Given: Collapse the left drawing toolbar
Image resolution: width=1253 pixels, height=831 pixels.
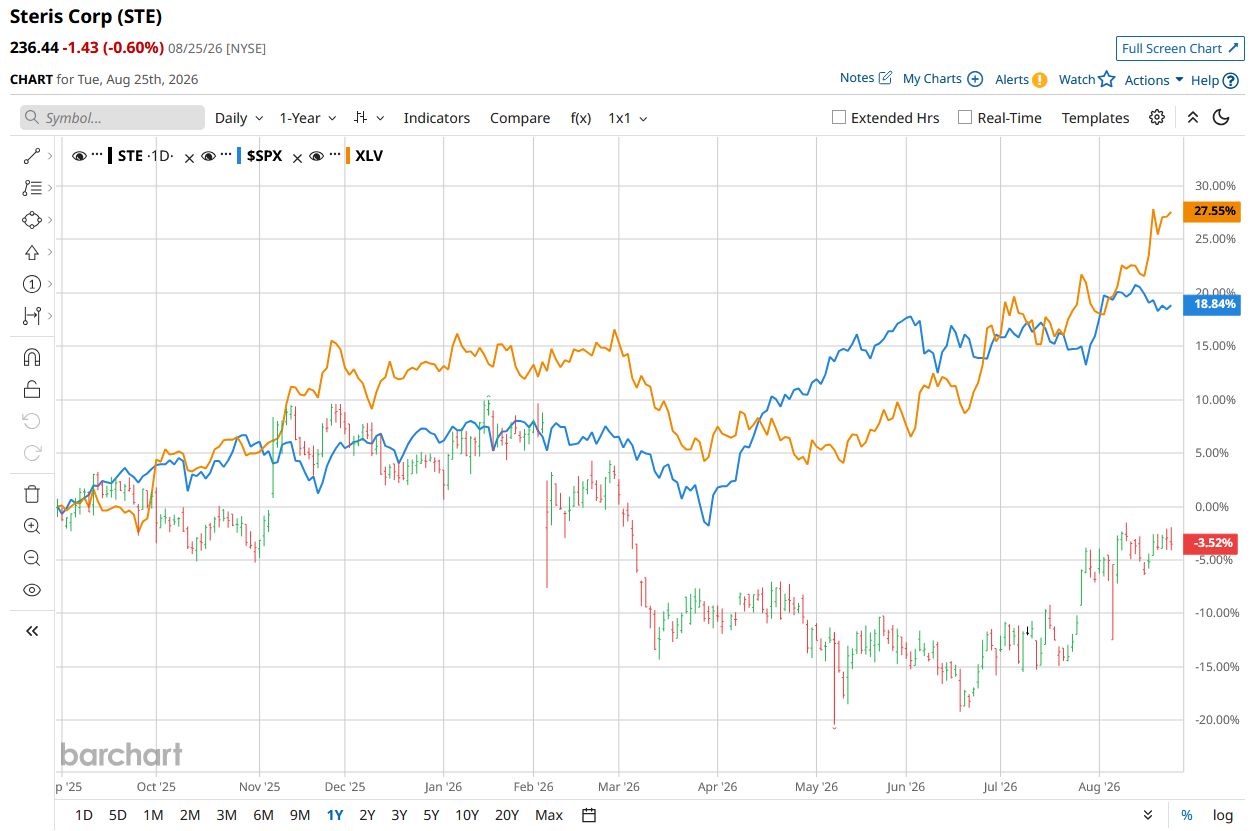Looking at the screenshot, I should pyautogui.click(x=31, y=631).
